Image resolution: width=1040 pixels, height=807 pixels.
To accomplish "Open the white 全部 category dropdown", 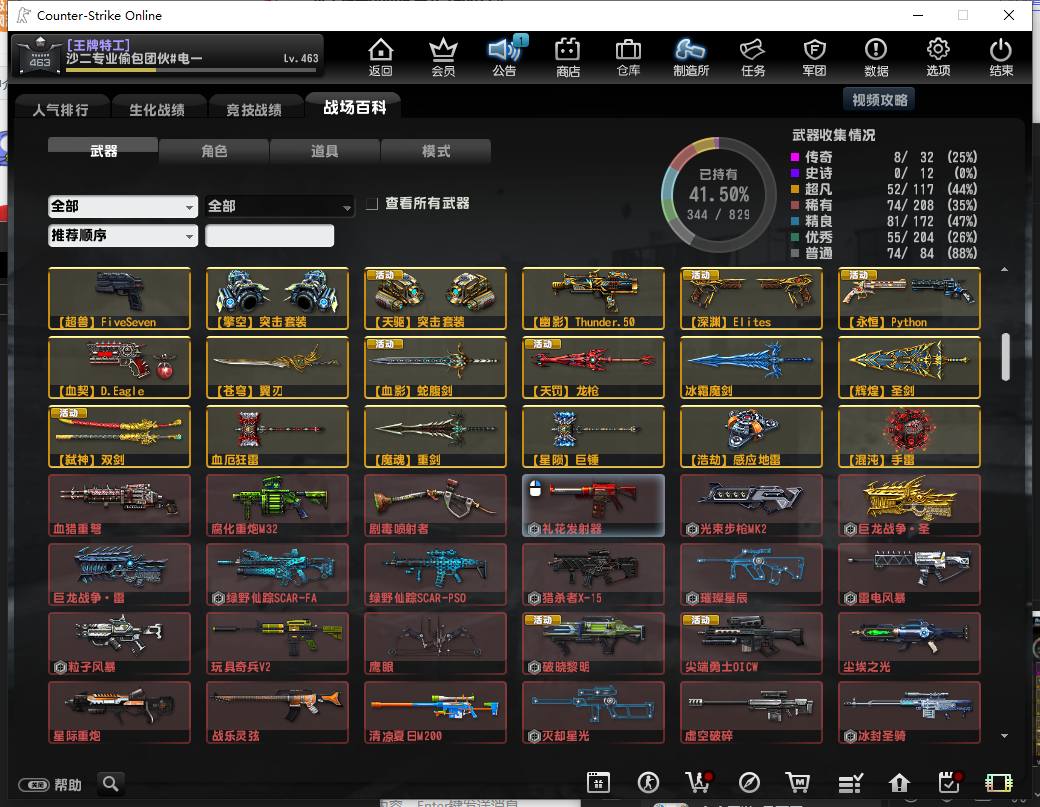I will point(123,206).
